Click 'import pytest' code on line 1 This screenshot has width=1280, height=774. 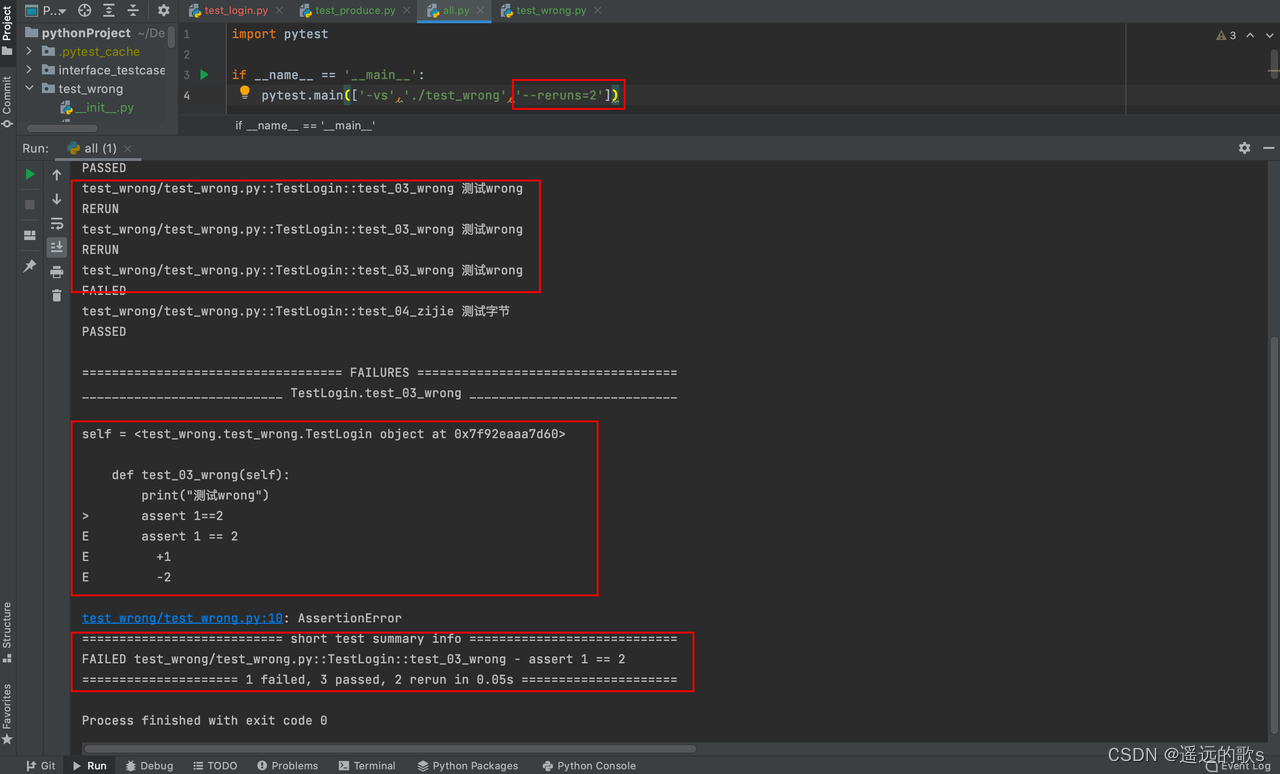280,34
